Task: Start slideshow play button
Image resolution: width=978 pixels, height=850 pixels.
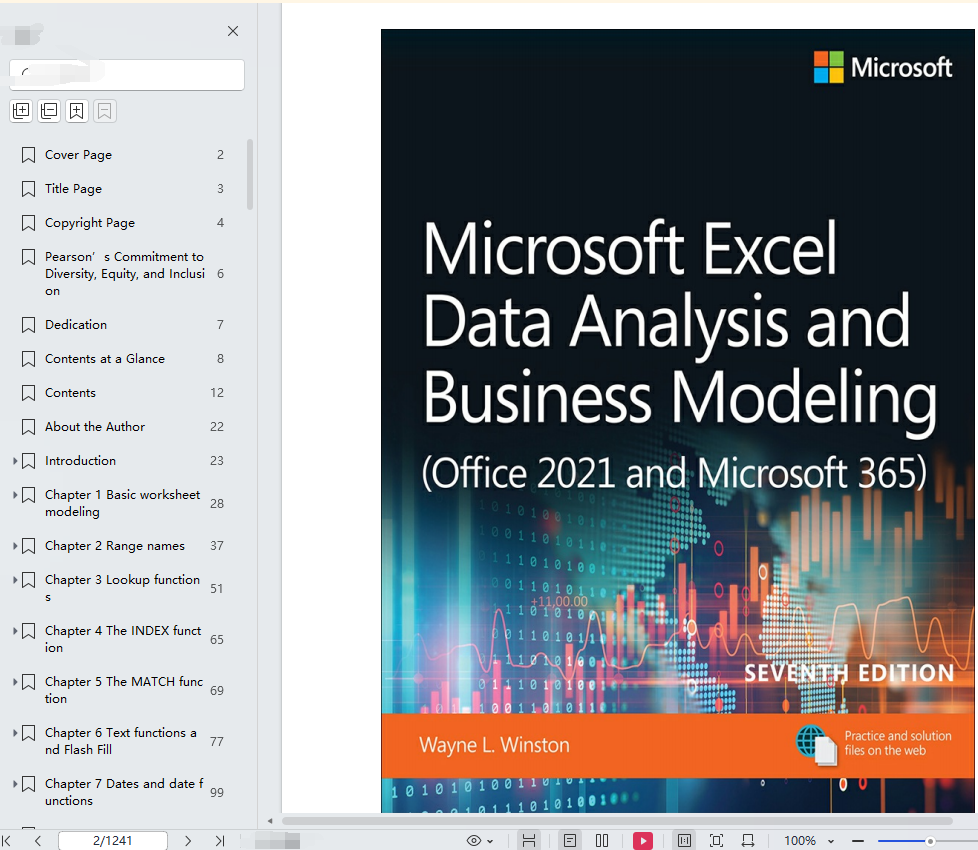Action: click(x=643, y=841)
